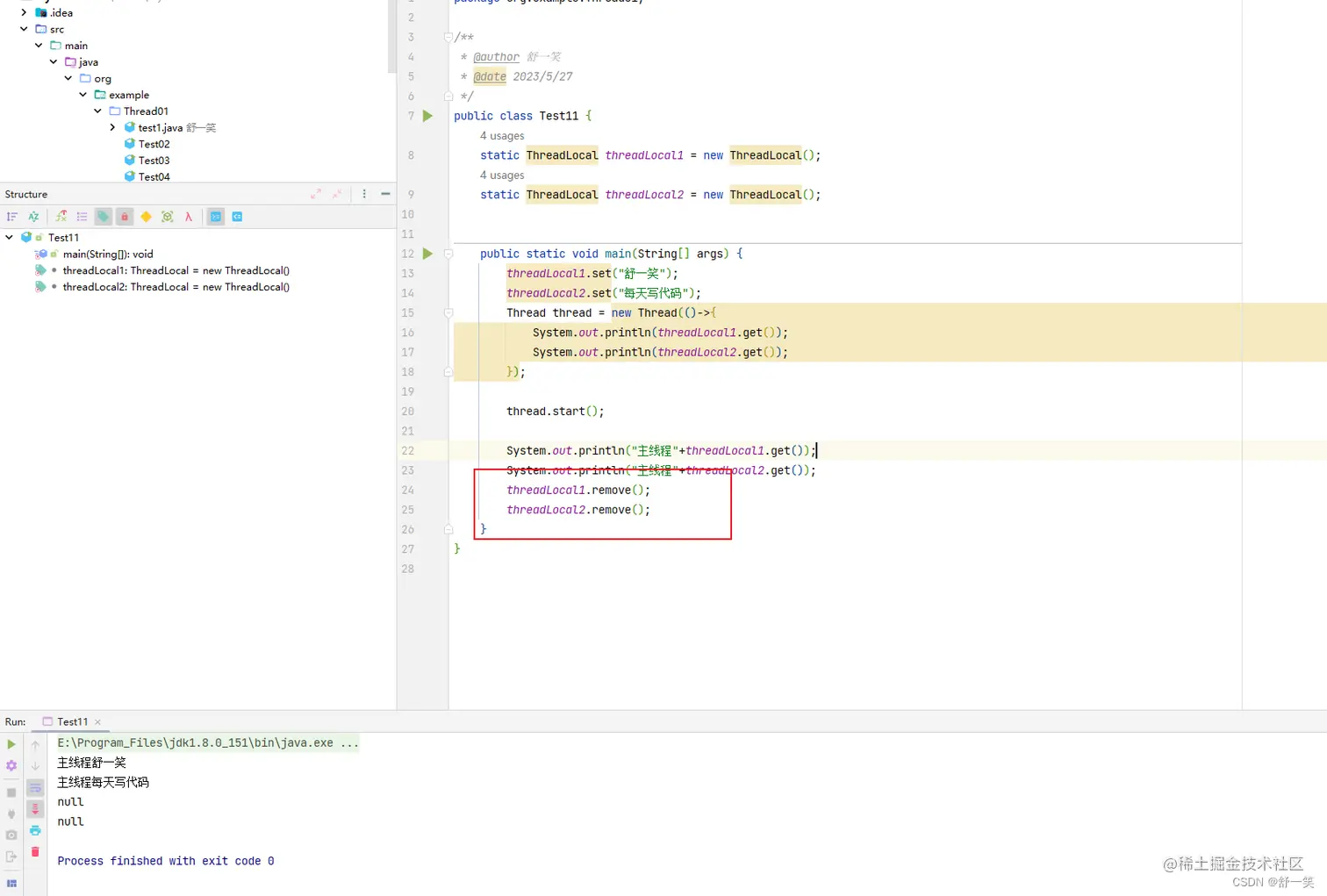
Task: Toggle Show Inherited yellow diamond icon
Action: 146,217
